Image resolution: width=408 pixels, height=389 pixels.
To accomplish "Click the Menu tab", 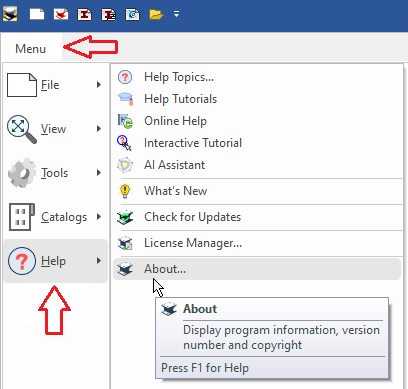I will tap(31, 49).
